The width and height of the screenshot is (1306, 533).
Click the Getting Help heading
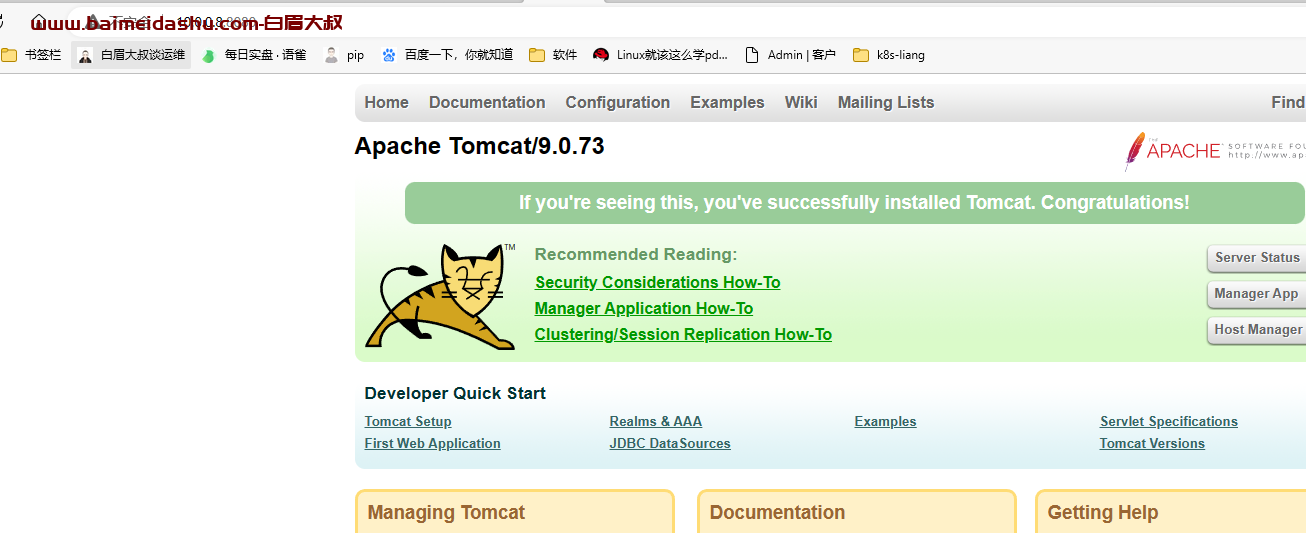click(x=1103, y=513)
